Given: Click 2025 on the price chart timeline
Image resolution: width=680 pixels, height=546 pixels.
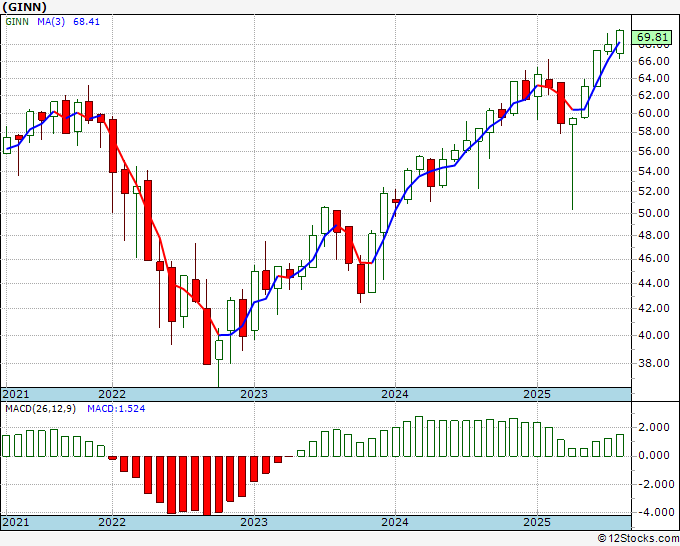Looking at the screenshot, I should click(537, 394).
